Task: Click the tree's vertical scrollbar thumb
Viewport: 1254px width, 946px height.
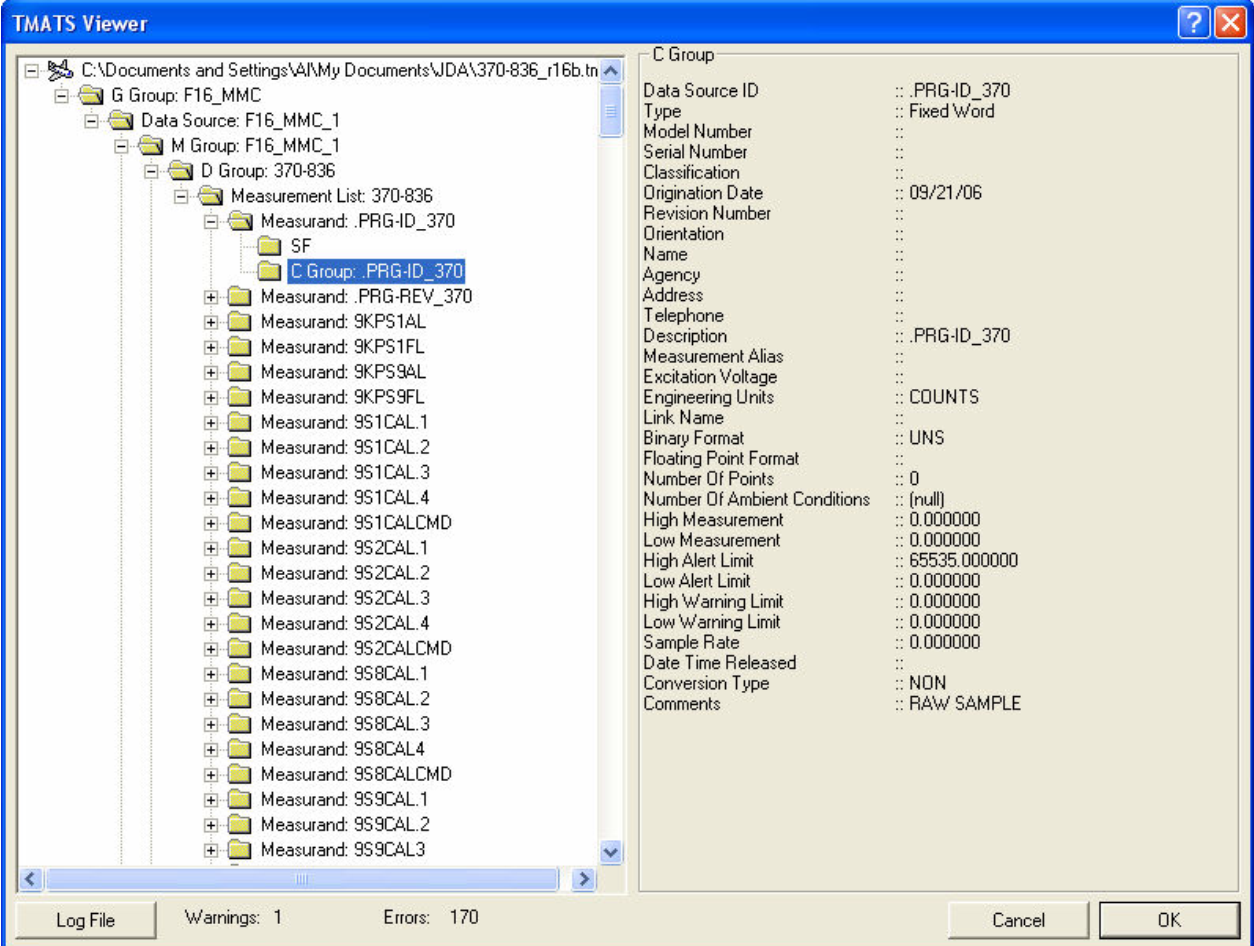Action: [x=612, y=112]
